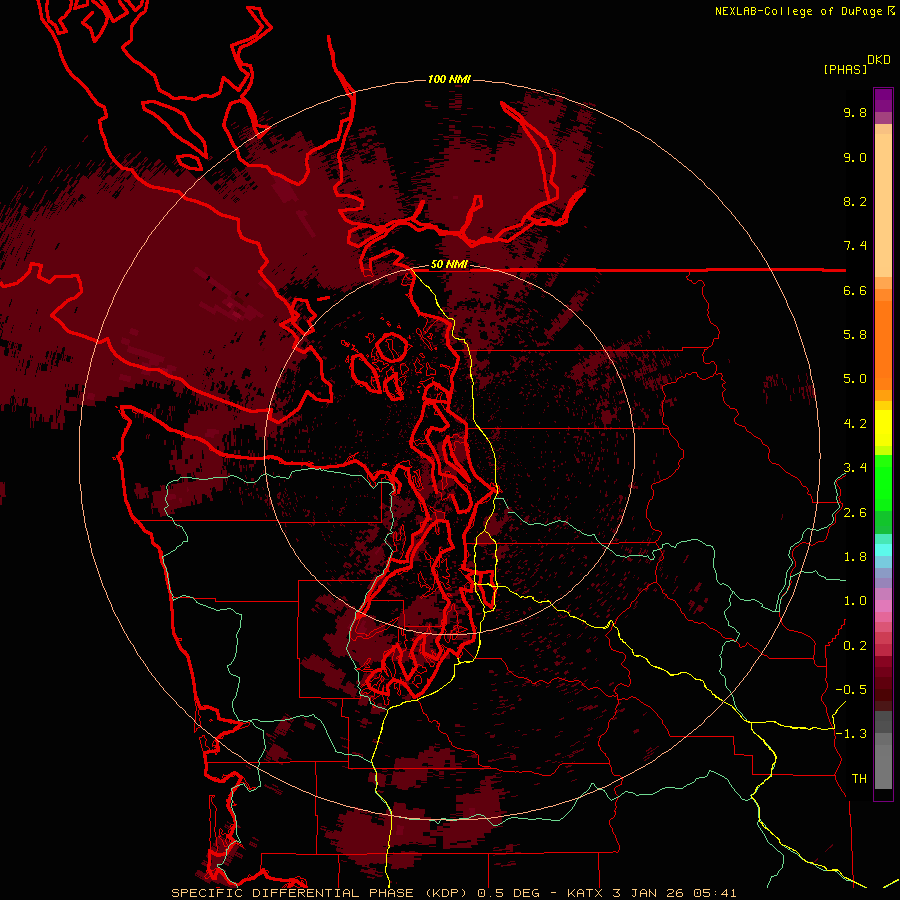Click the TH label on the color scale

pyautogui.click(x=859, y=779)
